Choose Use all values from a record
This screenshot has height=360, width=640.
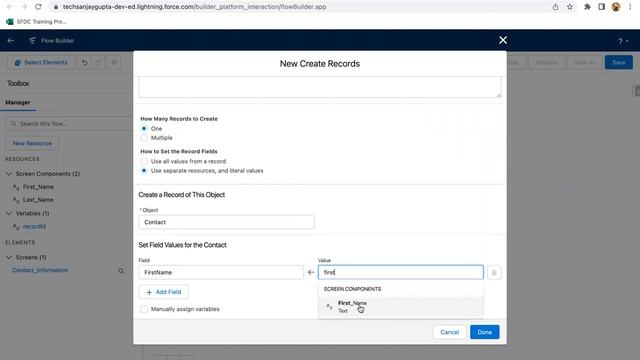coord(144,161)
